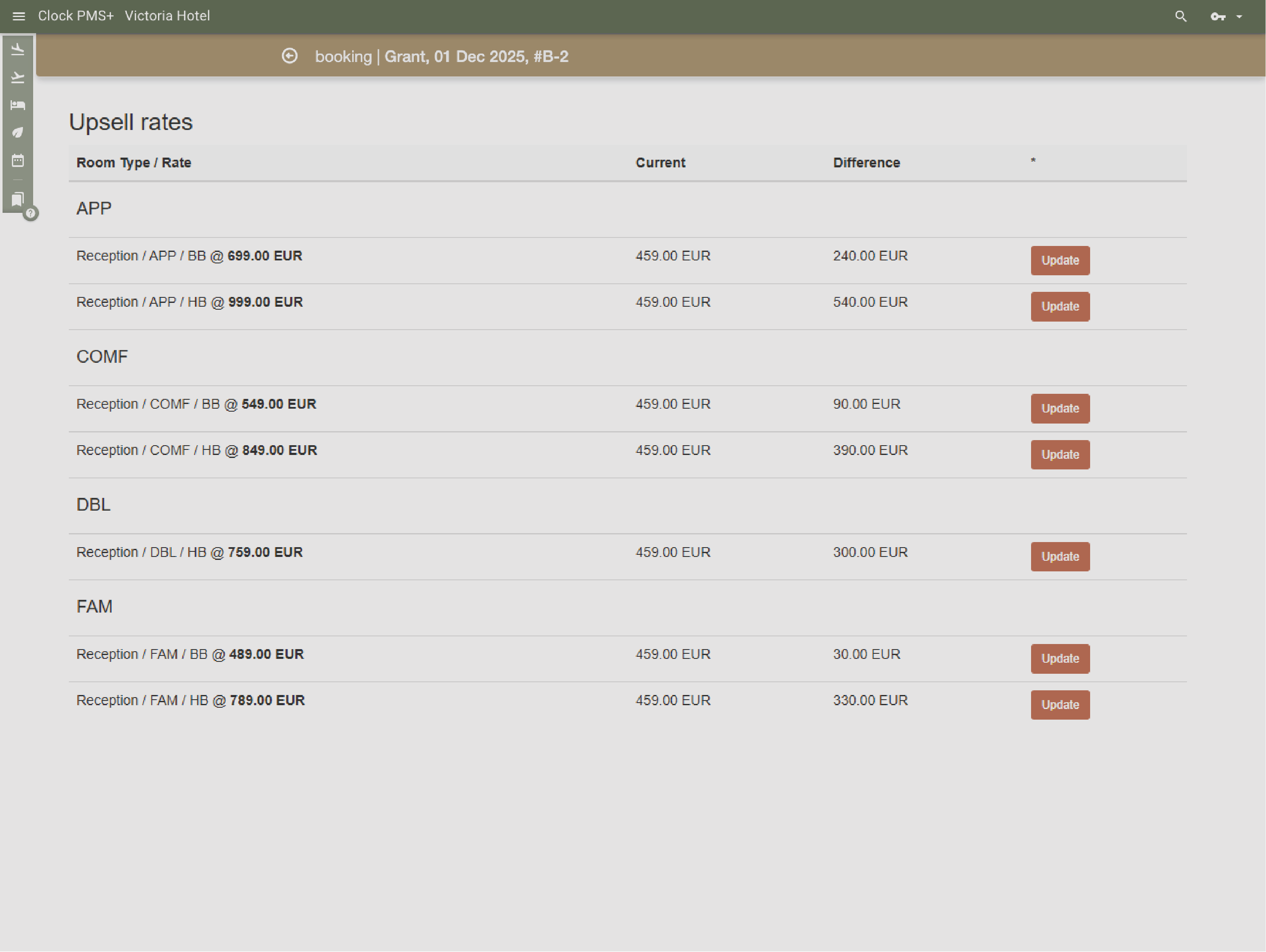Update the DBL / HB rate at 759.00 EUR
The width and height of the screenshot is (1266, 952).
pos(1060,556)
